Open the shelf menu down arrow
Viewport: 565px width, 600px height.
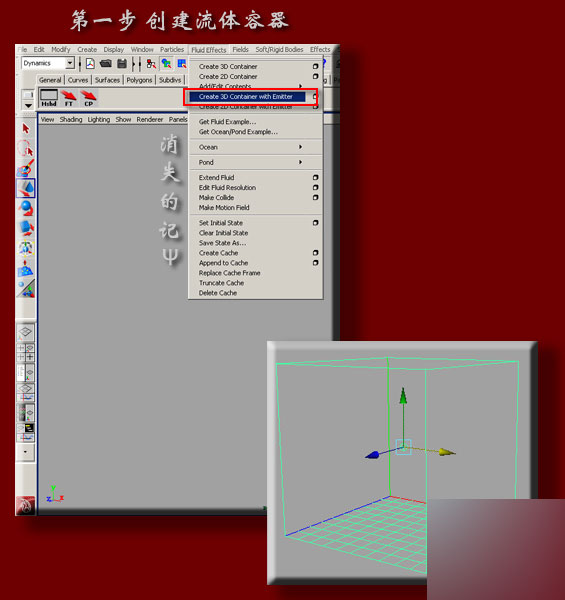click(28, 105)
